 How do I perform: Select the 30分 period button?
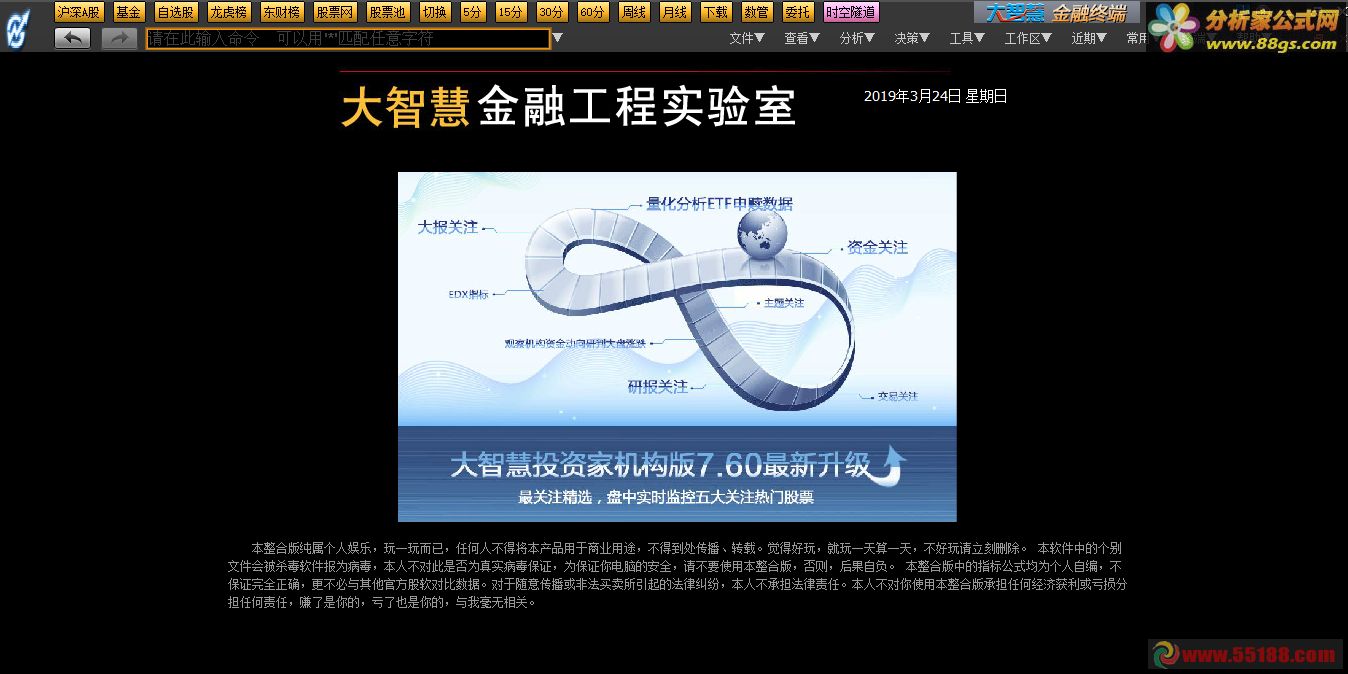(551, 12)
